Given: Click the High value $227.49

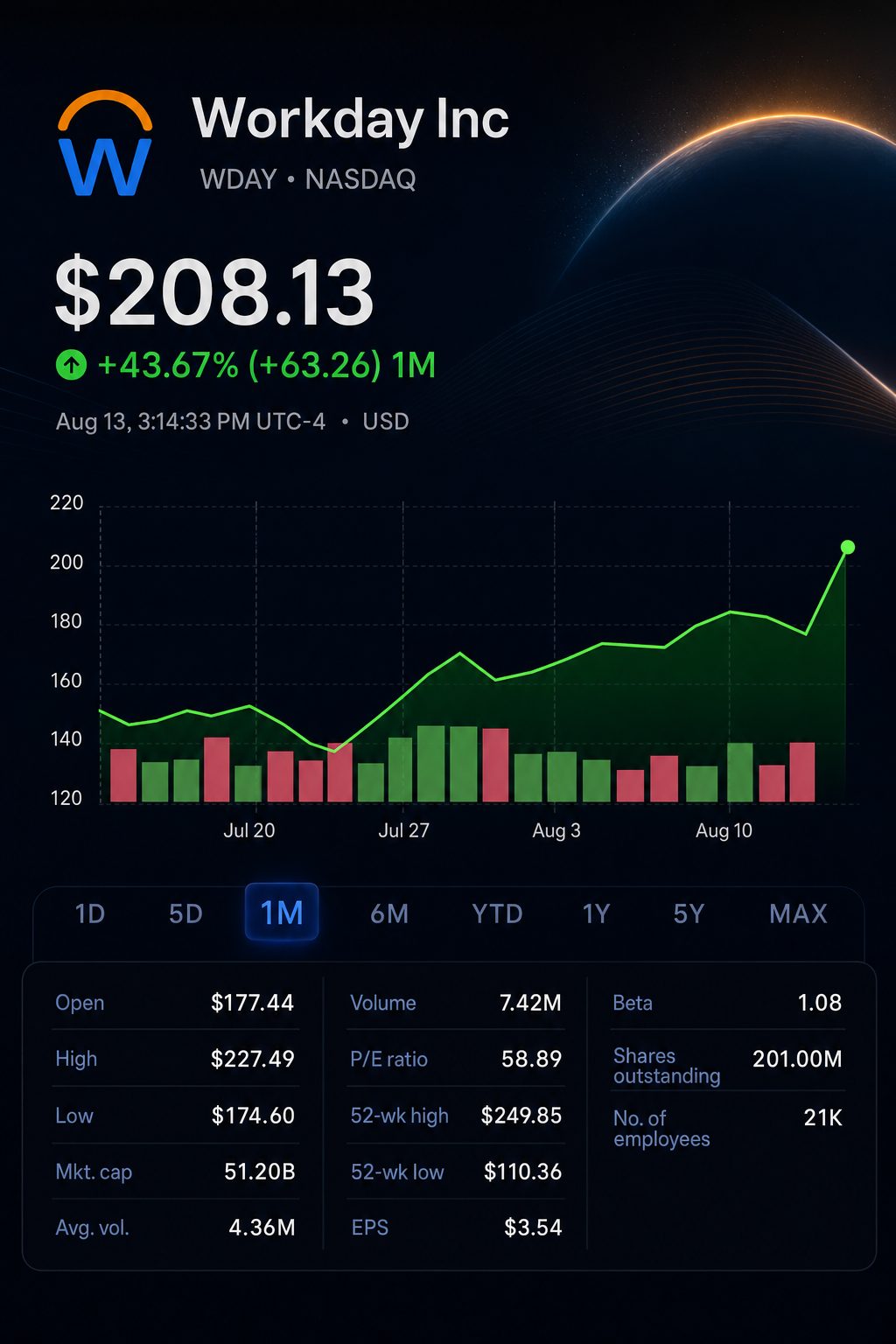Looking at the screenshot, I should (252, 1059).
